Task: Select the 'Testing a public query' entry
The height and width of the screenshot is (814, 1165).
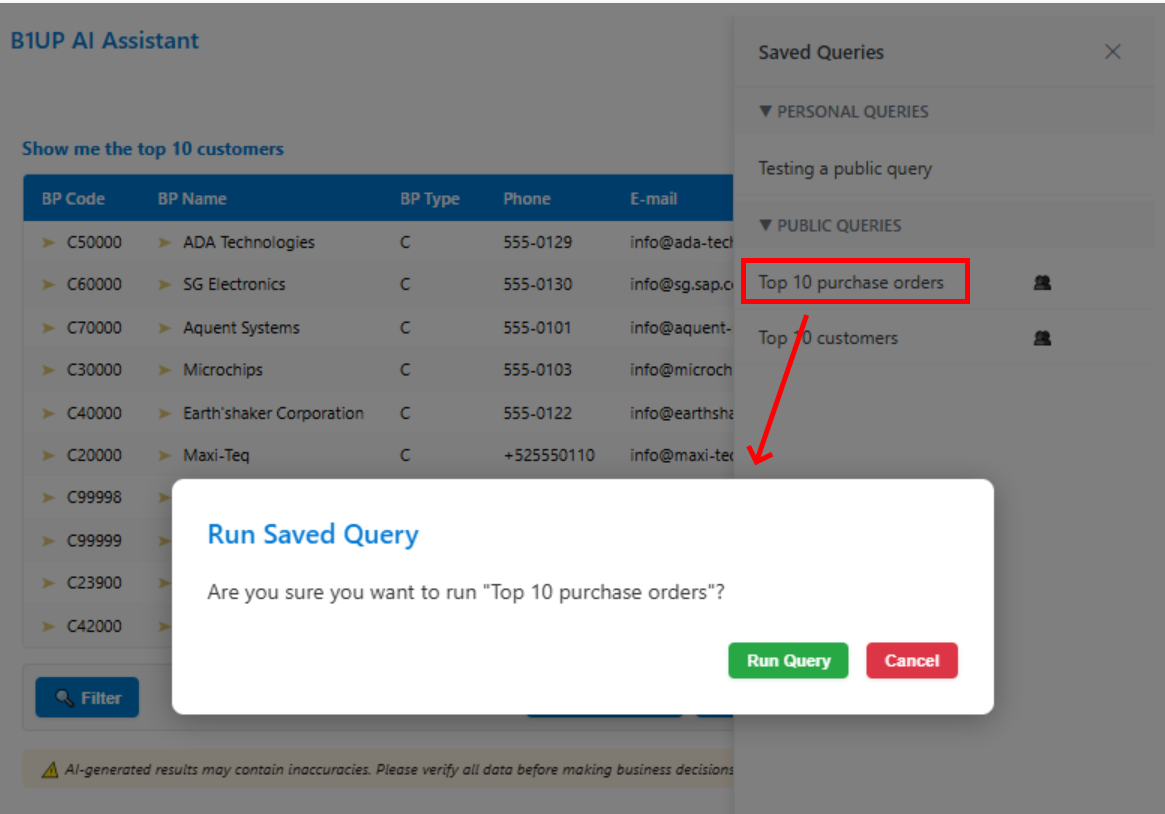Action: click(844, 168)
